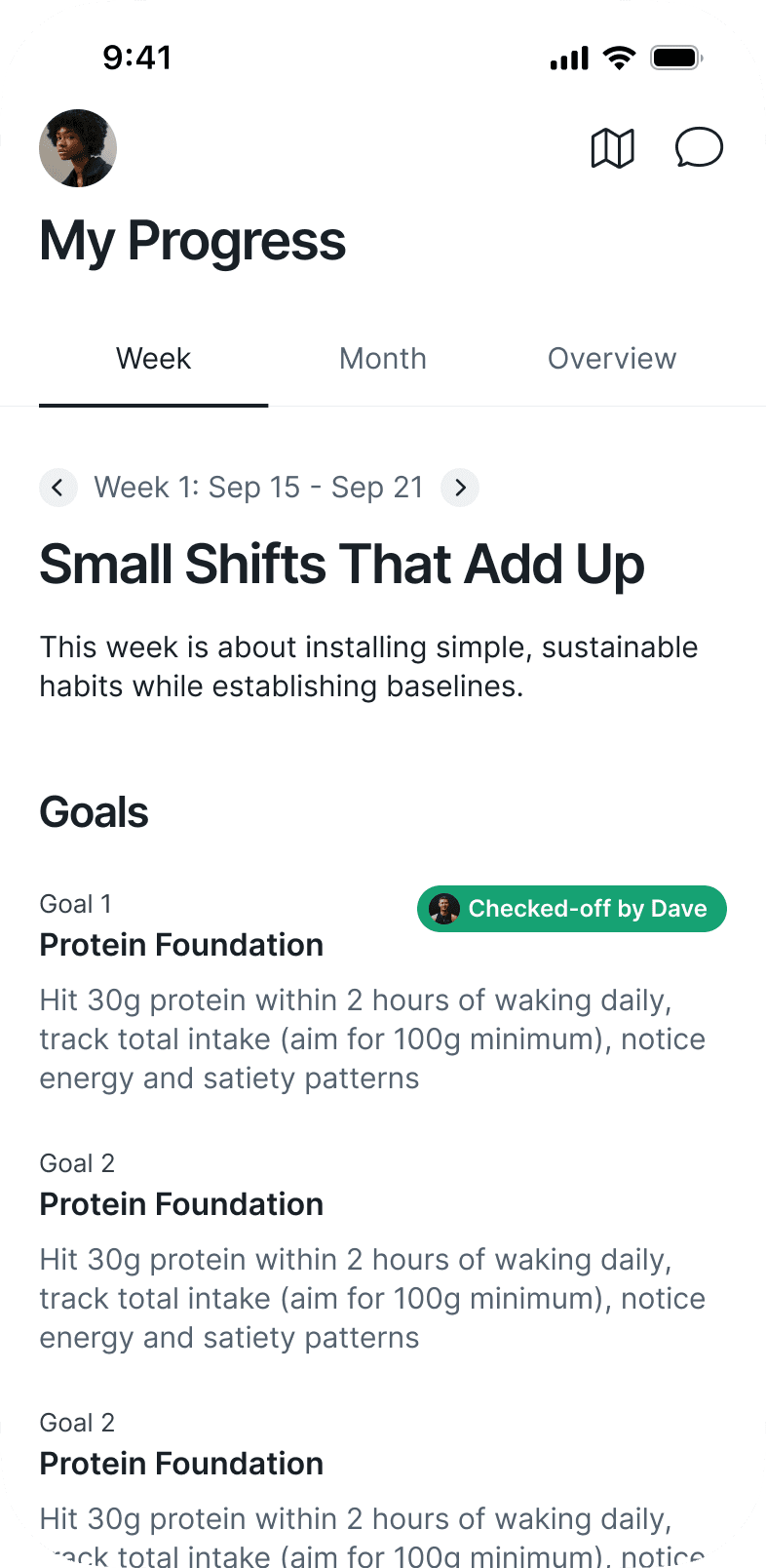Viewport: 766px width, 1568px height.
Task: Tap the Week 1: Sep 15 - Sep 21 label
Action: pos(259,488)
